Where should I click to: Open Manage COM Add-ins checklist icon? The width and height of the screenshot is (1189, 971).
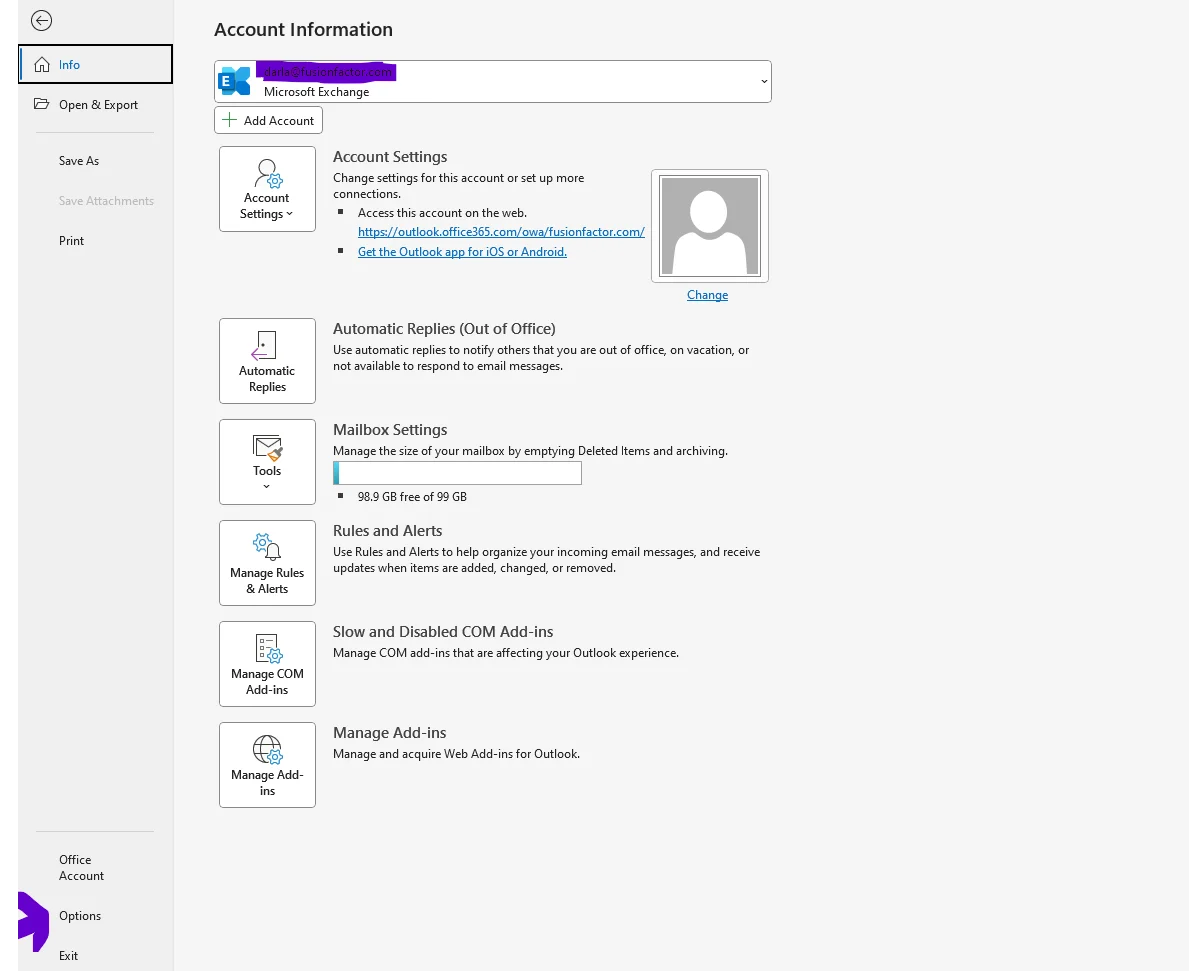coord(268,648)
